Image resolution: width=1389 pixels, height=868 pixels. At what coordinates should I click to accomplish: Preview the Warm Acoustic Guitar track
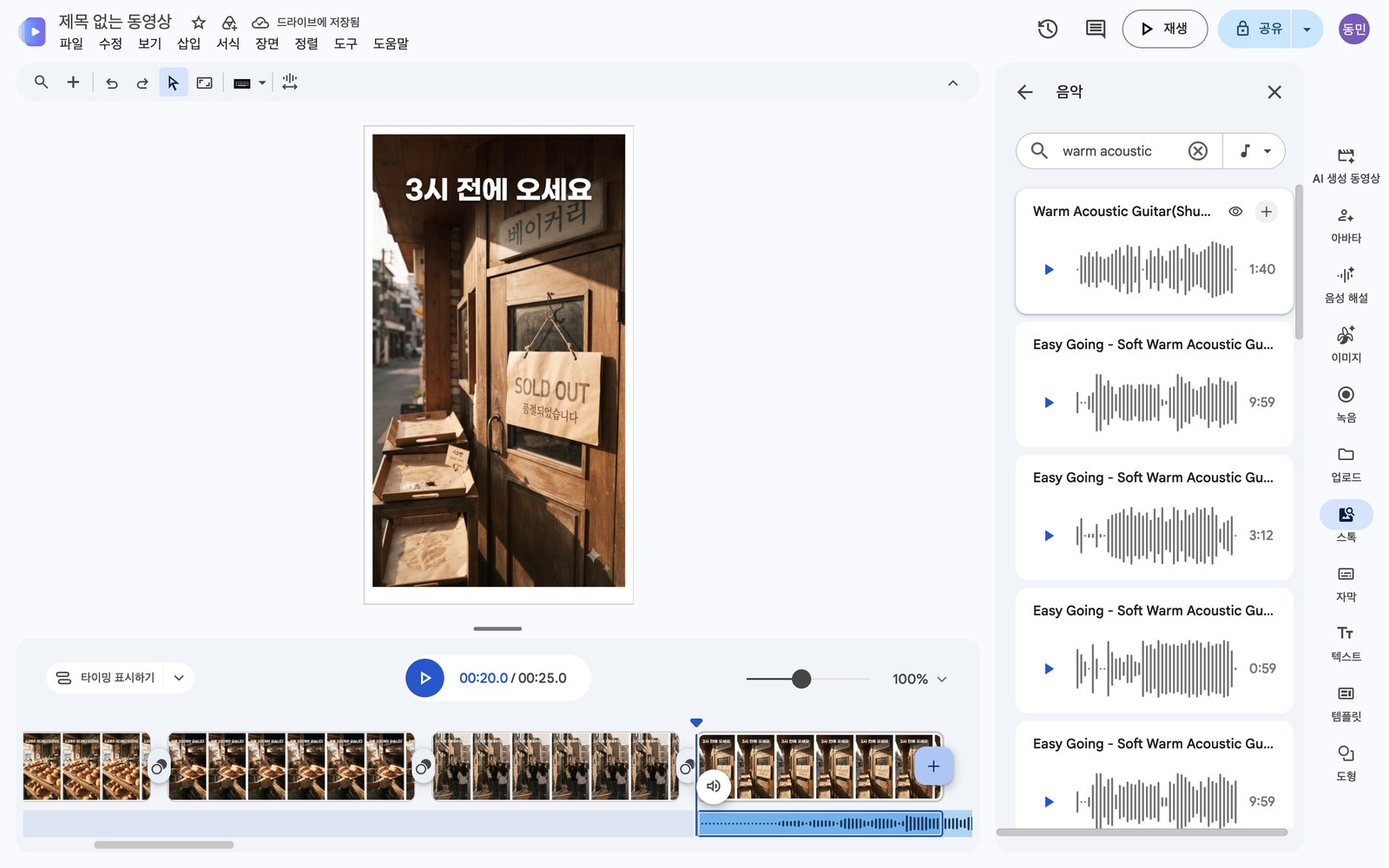point(1049,270)
